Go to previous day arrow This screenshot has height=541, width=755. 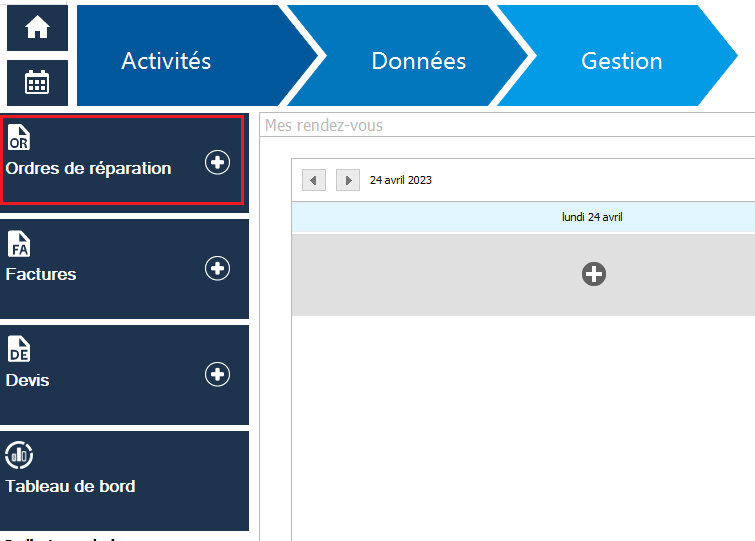314,180
